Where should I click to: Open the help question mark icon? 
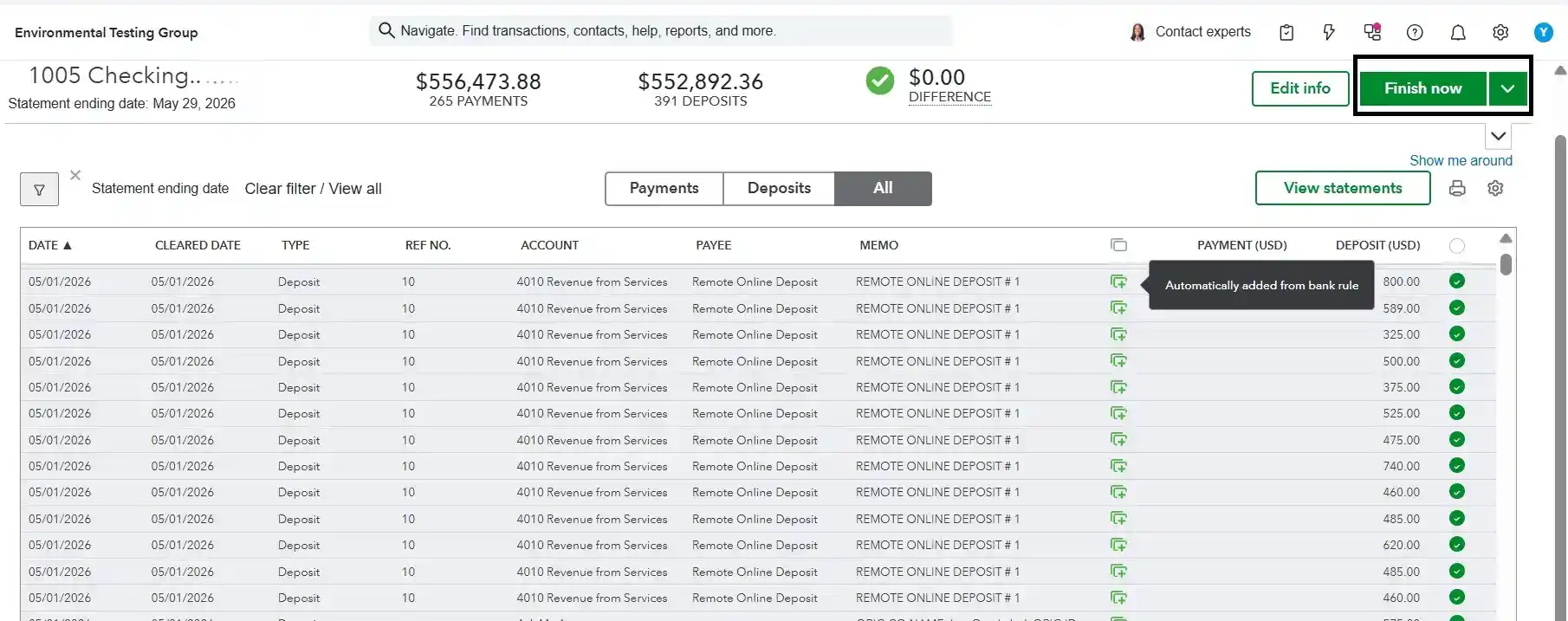point(1415,32)
